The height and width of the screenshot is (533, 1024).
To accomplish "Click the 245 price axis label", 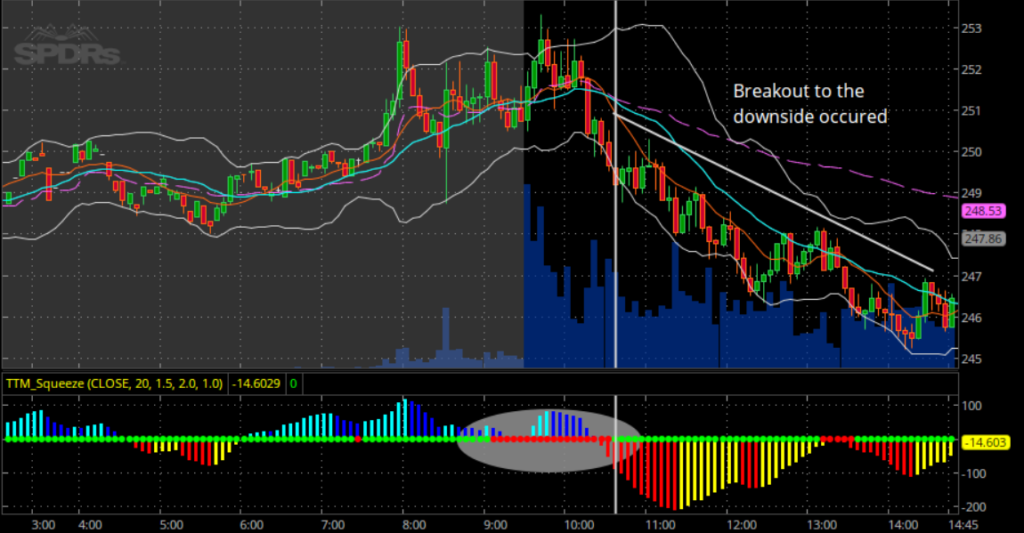I will 971,359.
